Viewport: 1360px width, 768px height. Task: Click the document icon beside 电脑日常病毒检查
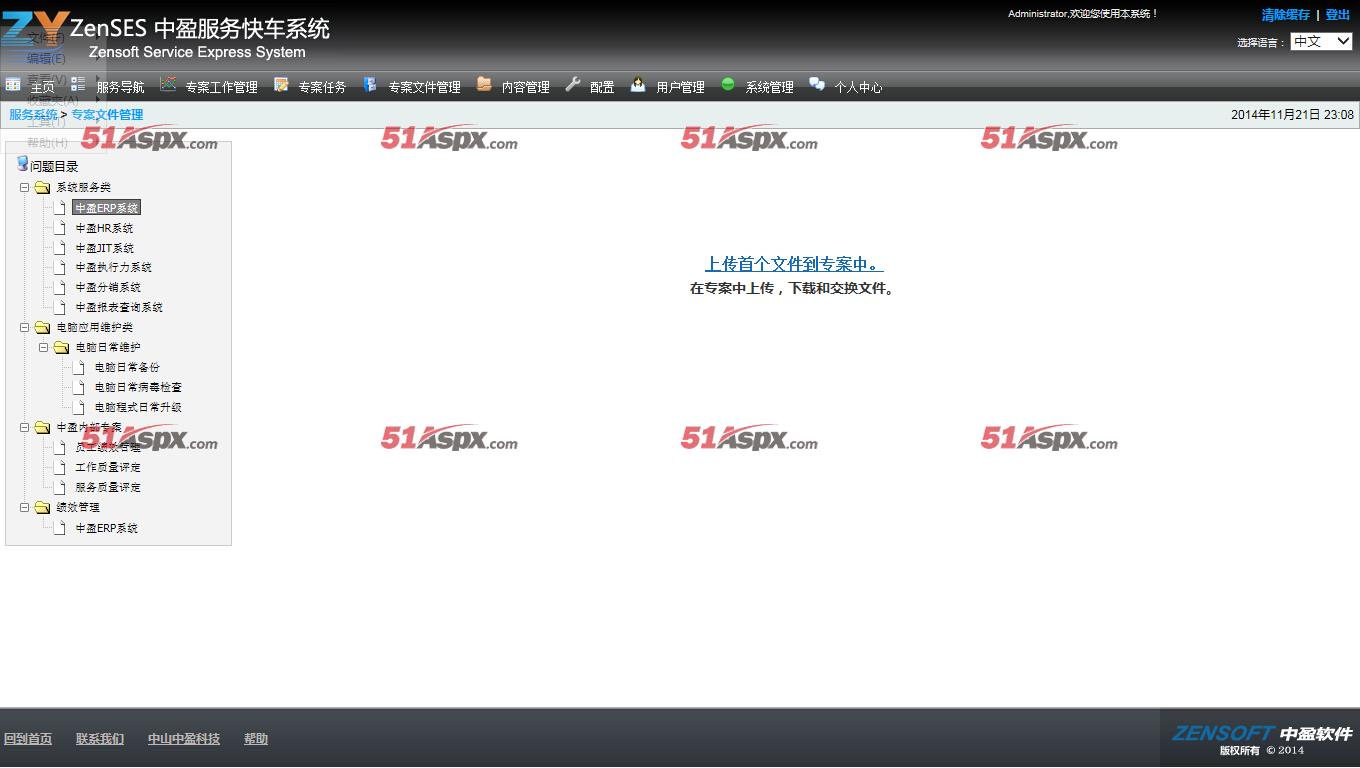point(79,387)
